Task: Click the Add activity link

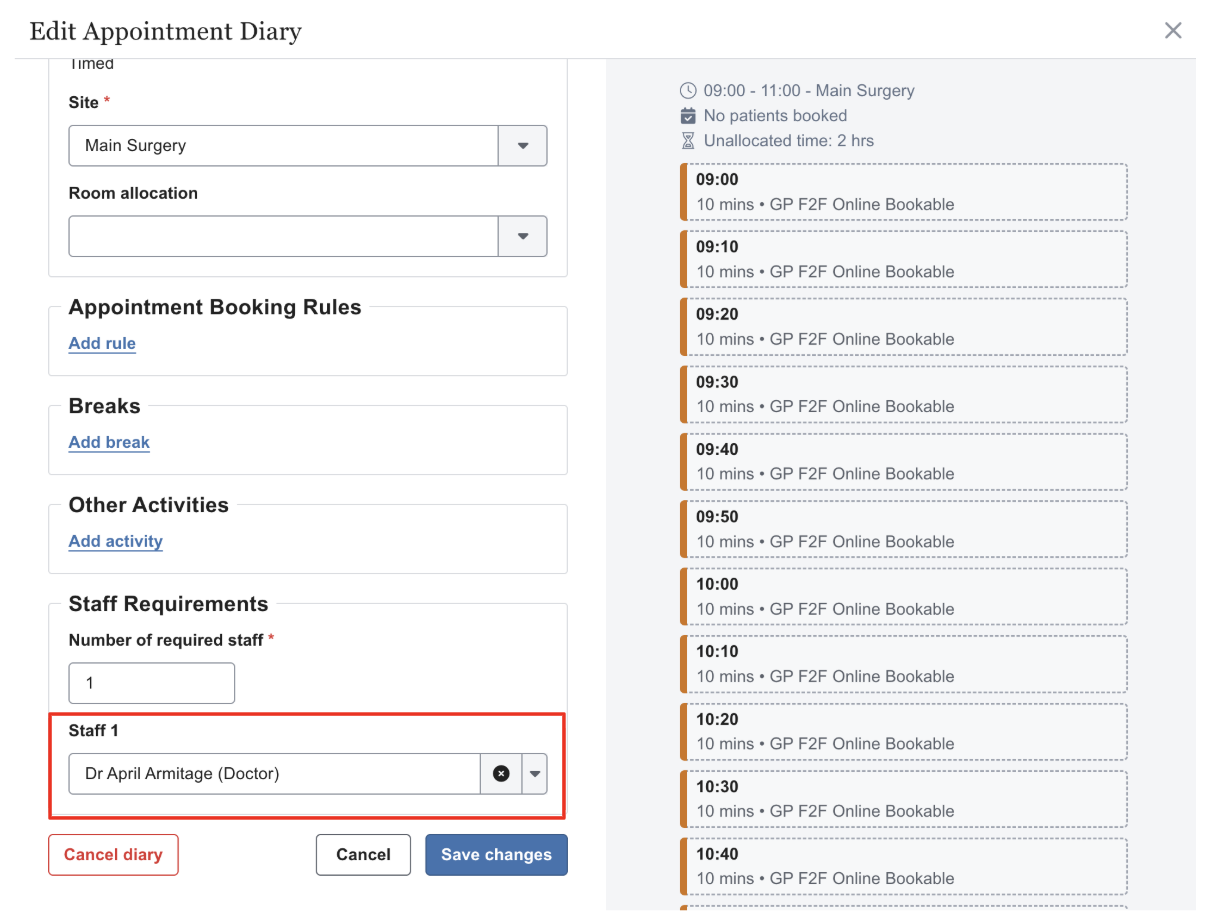Action: point(115,541)
